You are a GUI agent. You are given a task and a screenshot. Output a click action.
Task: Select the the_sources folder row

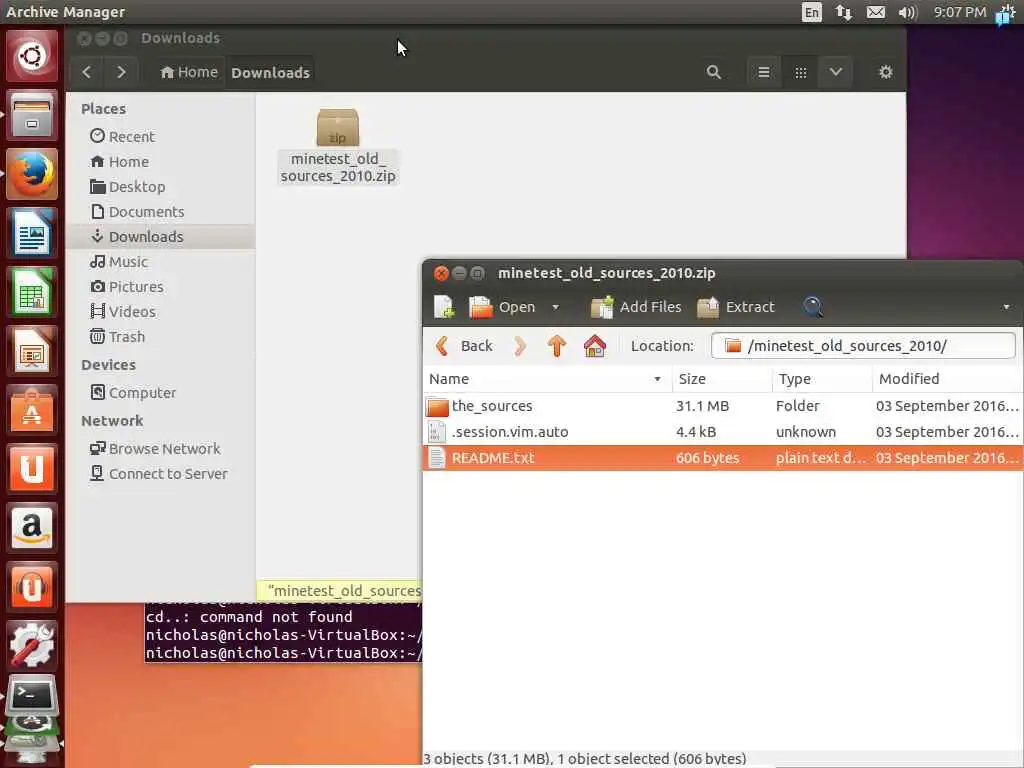pyautogui.click(x=723, y=406)
